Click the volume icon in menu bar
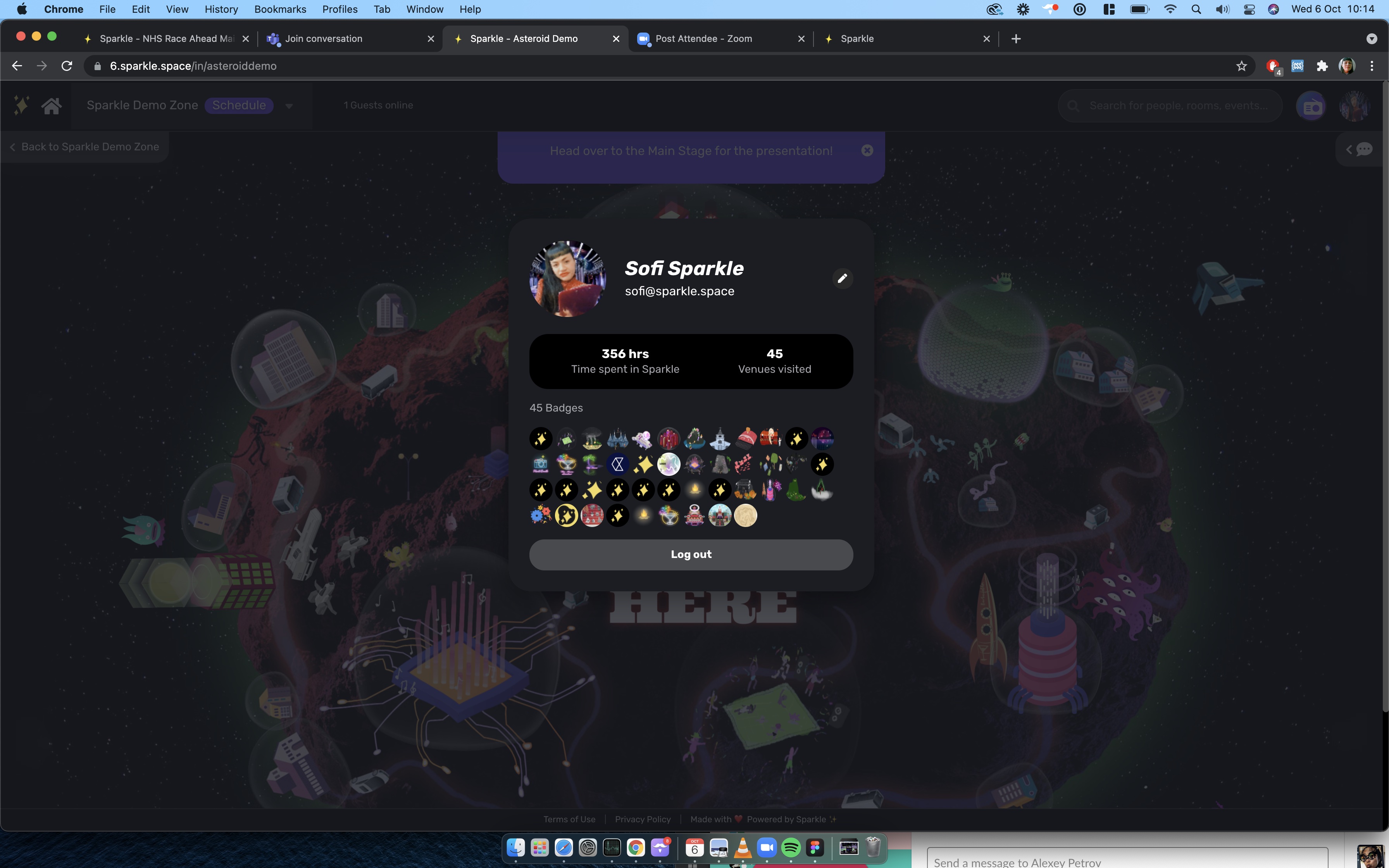Image resolution: width=1389 pixels, height=868 pixels. point(1223,9)
